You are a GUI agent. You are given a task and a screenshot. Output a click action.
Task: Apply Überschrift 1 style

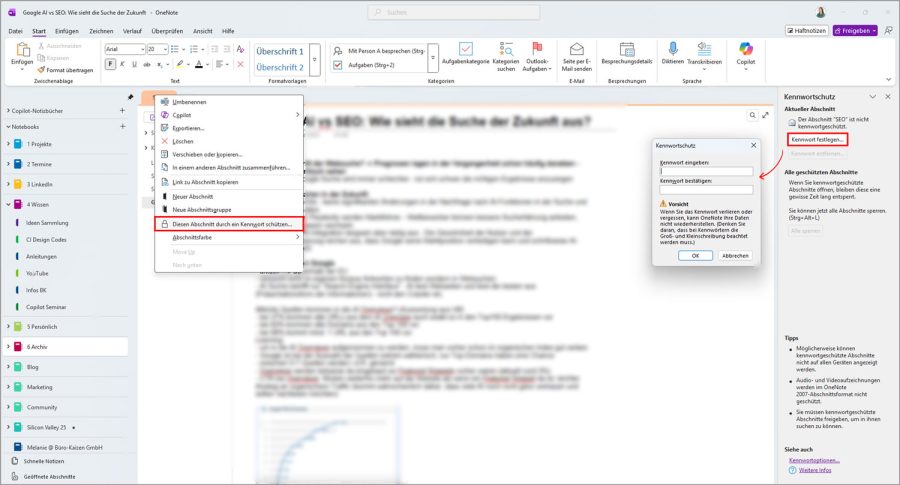280,52
